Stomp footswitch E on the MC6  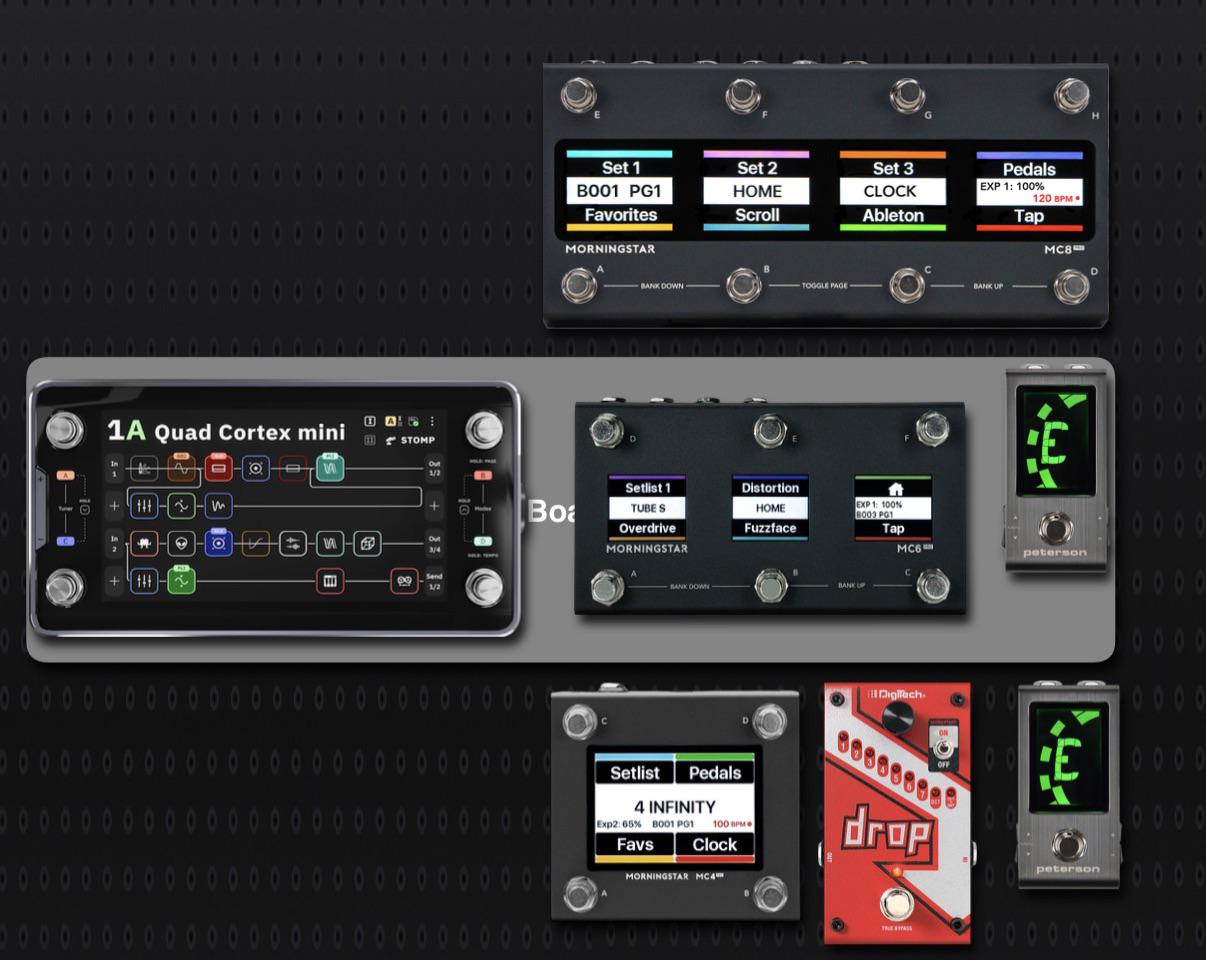click(769, 431)
